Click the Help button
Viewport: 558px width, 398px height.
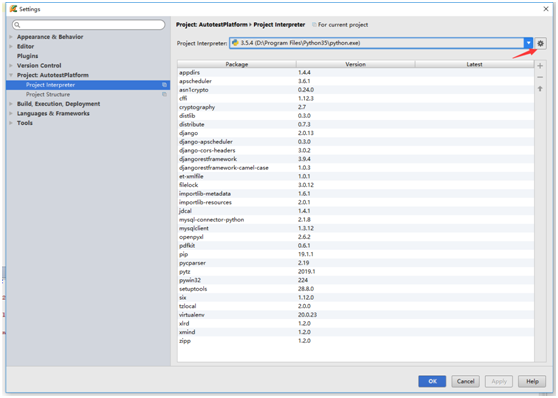click(x=532, y=381)
